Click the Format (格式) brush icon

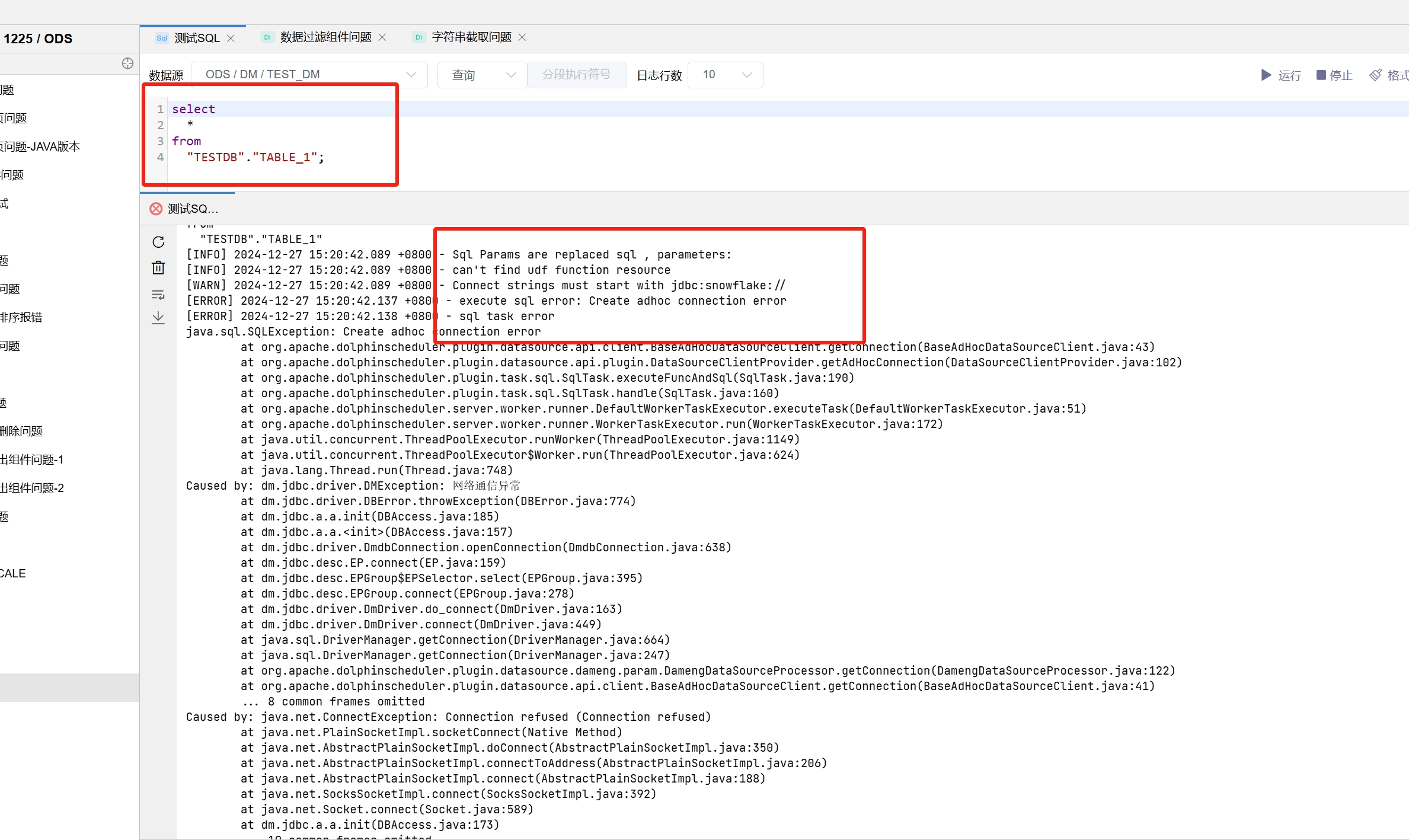tap(1375, 75)
